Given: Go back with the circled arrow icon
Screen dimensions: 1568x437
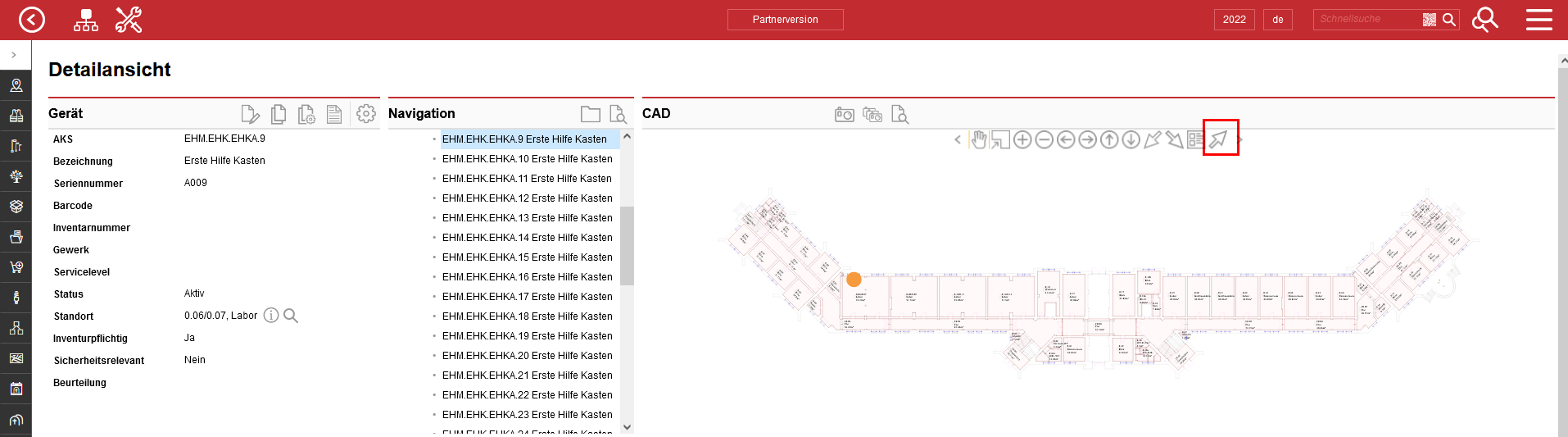Looking at the screenshot, I should [32, 20].
